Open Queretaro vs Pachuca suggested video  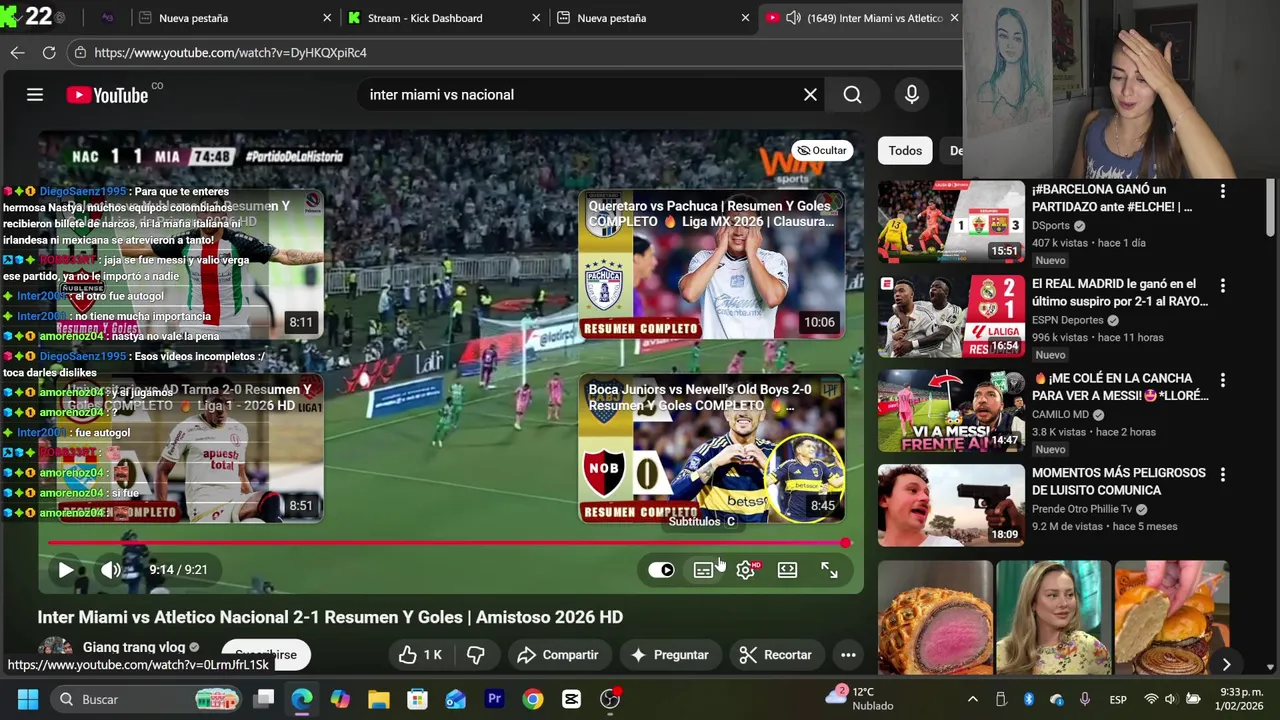(711, 265)
